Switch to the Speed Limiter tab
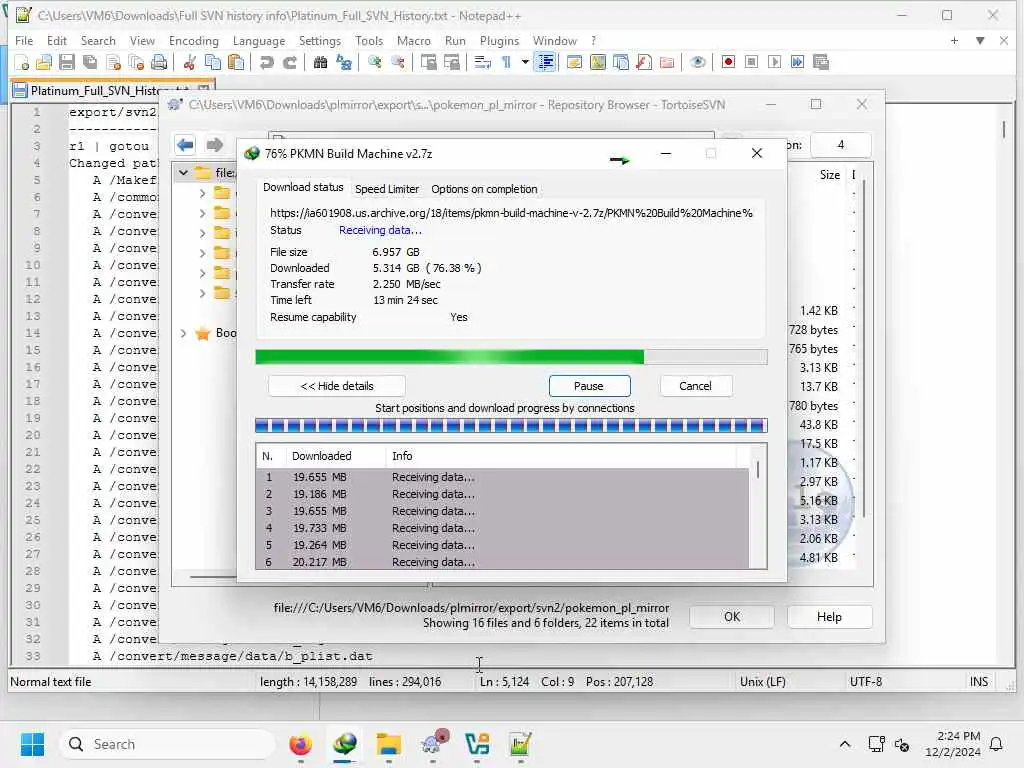The image size is (1024, 768). [387, 189]
